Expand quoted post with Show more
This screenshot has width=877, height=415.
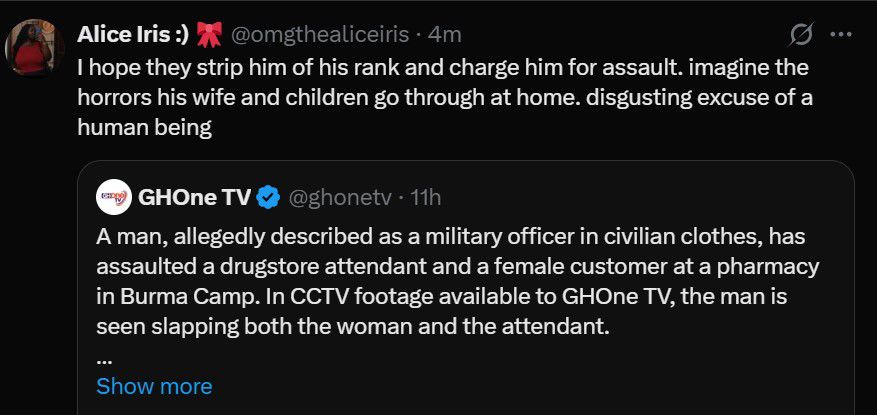pos(154,386)
